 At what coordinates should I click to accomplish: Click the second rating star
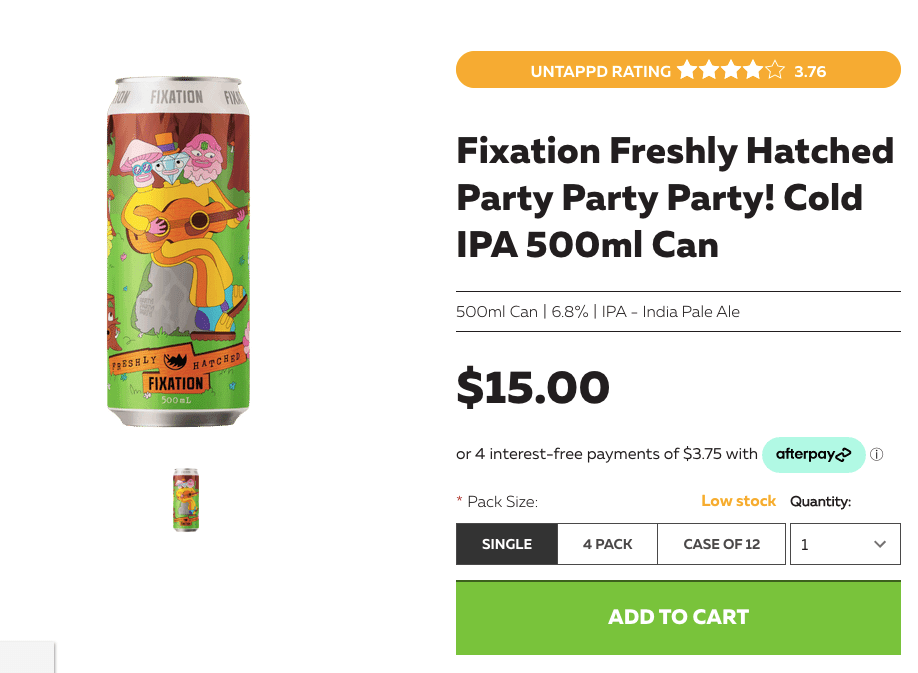point(708,70)
